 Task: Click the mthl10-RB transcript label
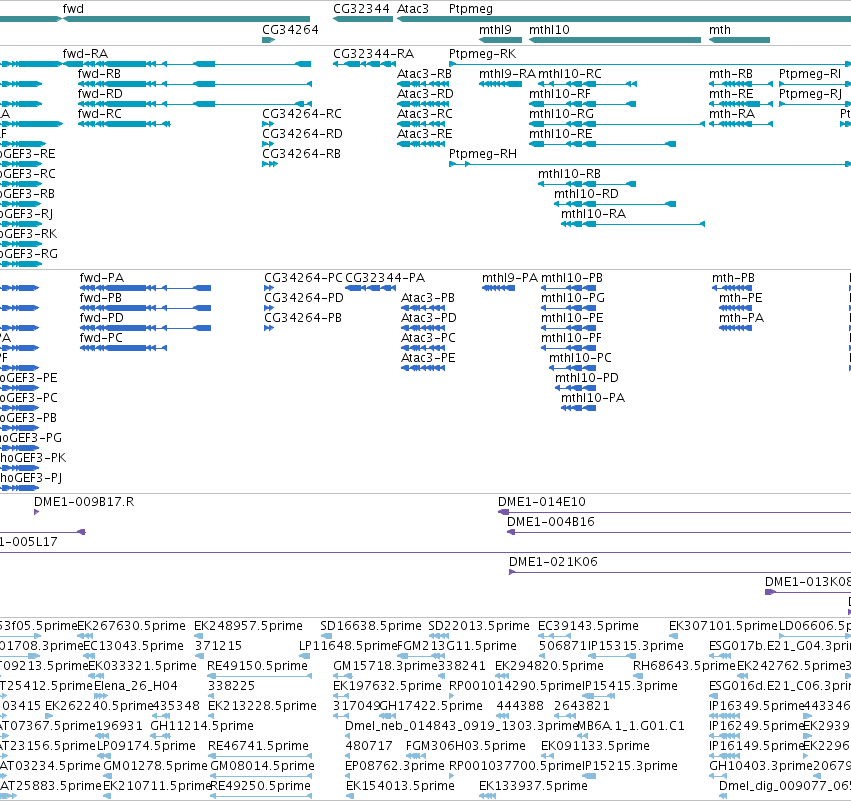(569, 174)
